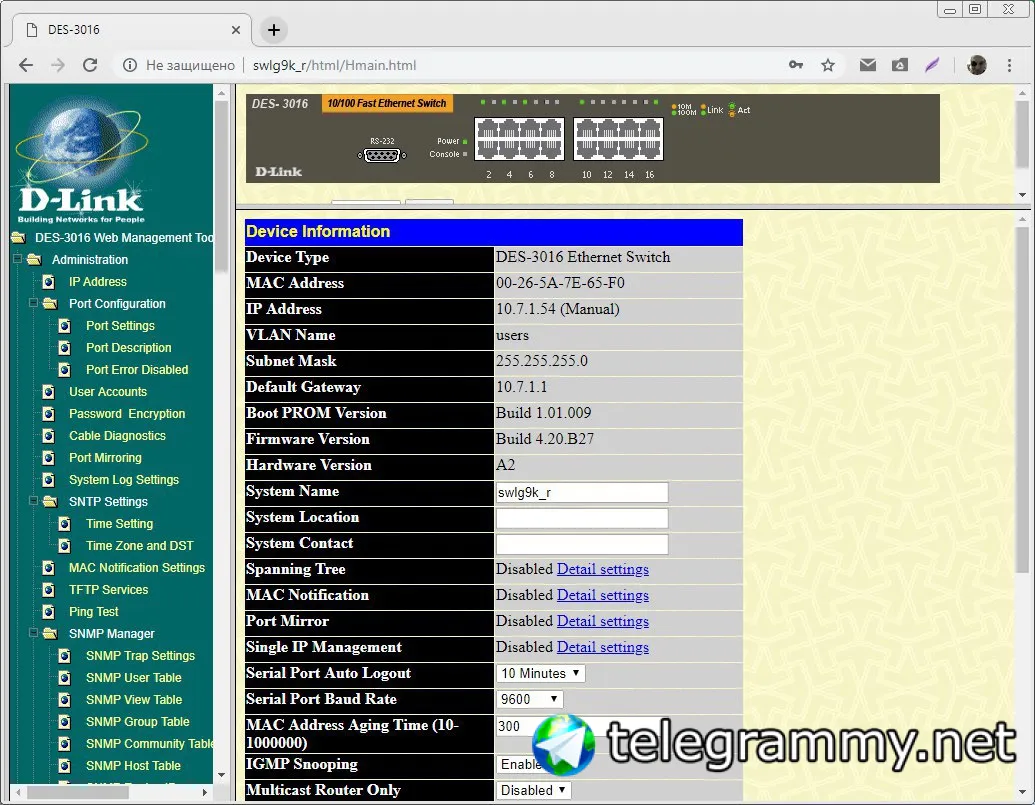1035x805 pixels.
Task: Open Spanning Tree Detail settings link
Action: 603,569
